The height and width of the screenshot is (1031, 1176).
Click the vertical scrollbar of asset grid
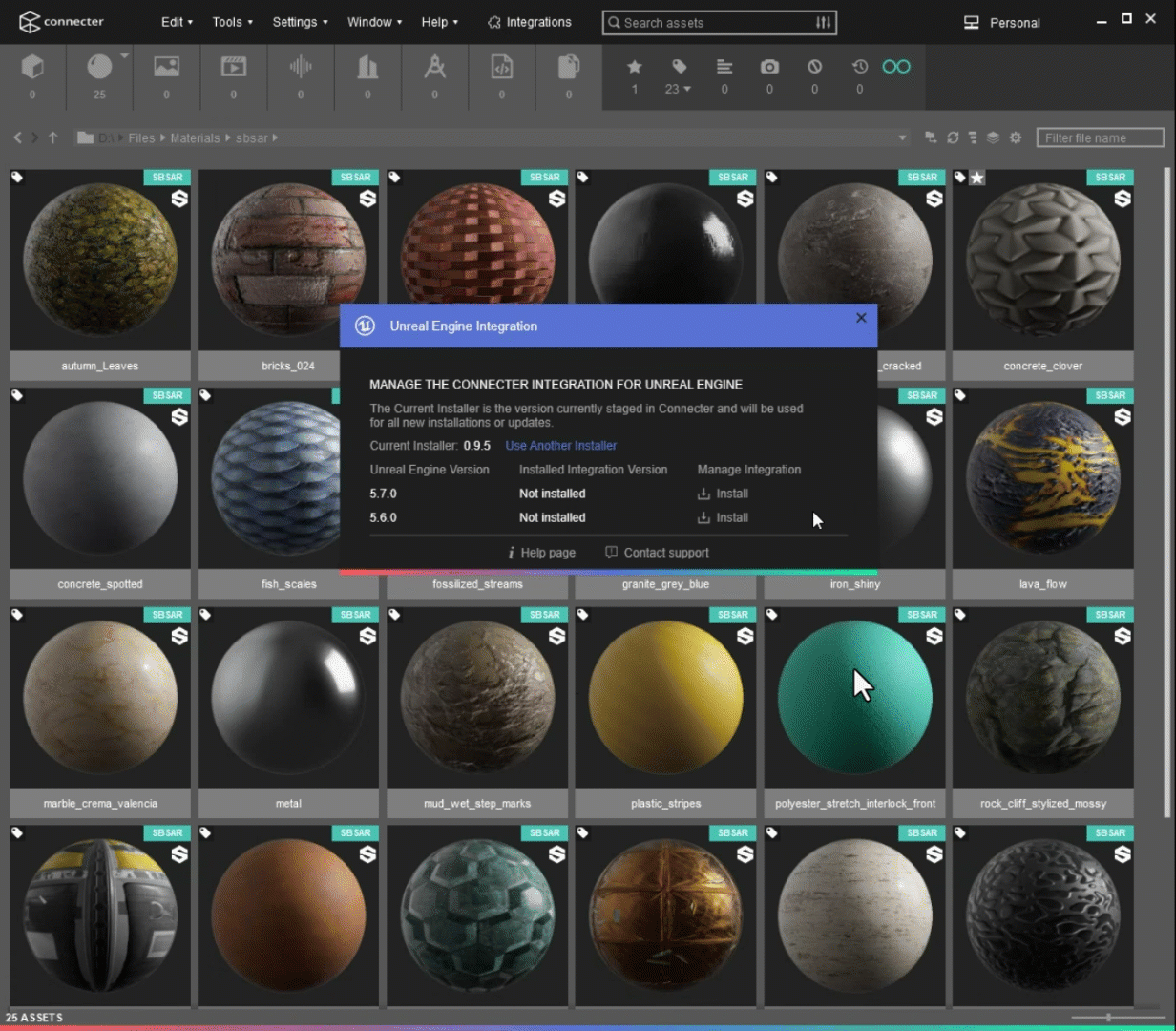(1167, 492)
